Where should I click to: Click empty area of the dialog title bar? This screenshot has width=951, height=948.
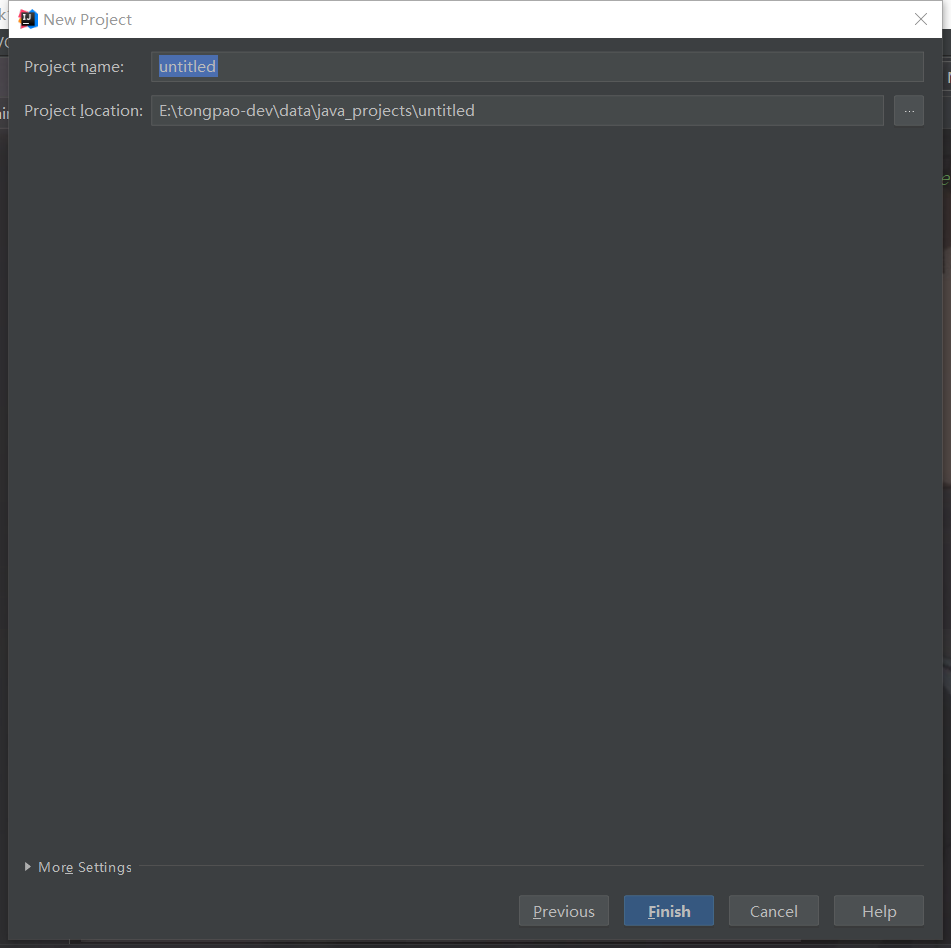[x=500, y=19]
